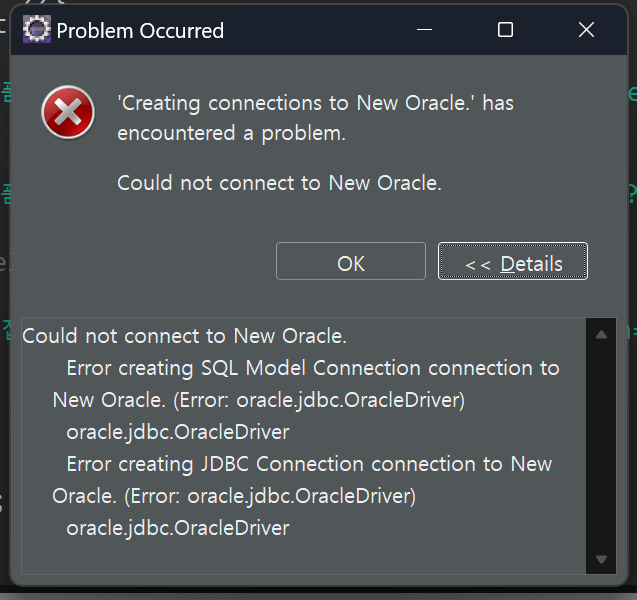Click the details scrollbar up arrow
The height and width of the screenshot is (600, 637).
click(601, 335)
